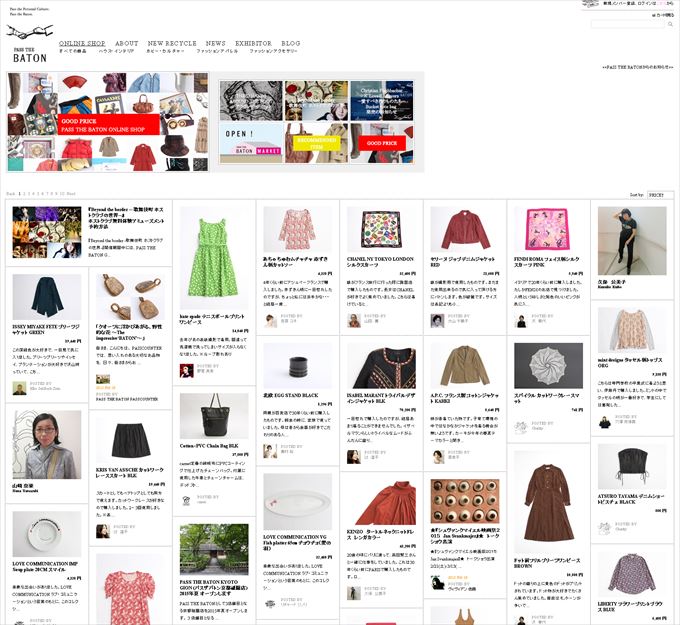Go to NEW RECYCLE page
This screenshot has height=625, width=680.
(x=172, y=43)
